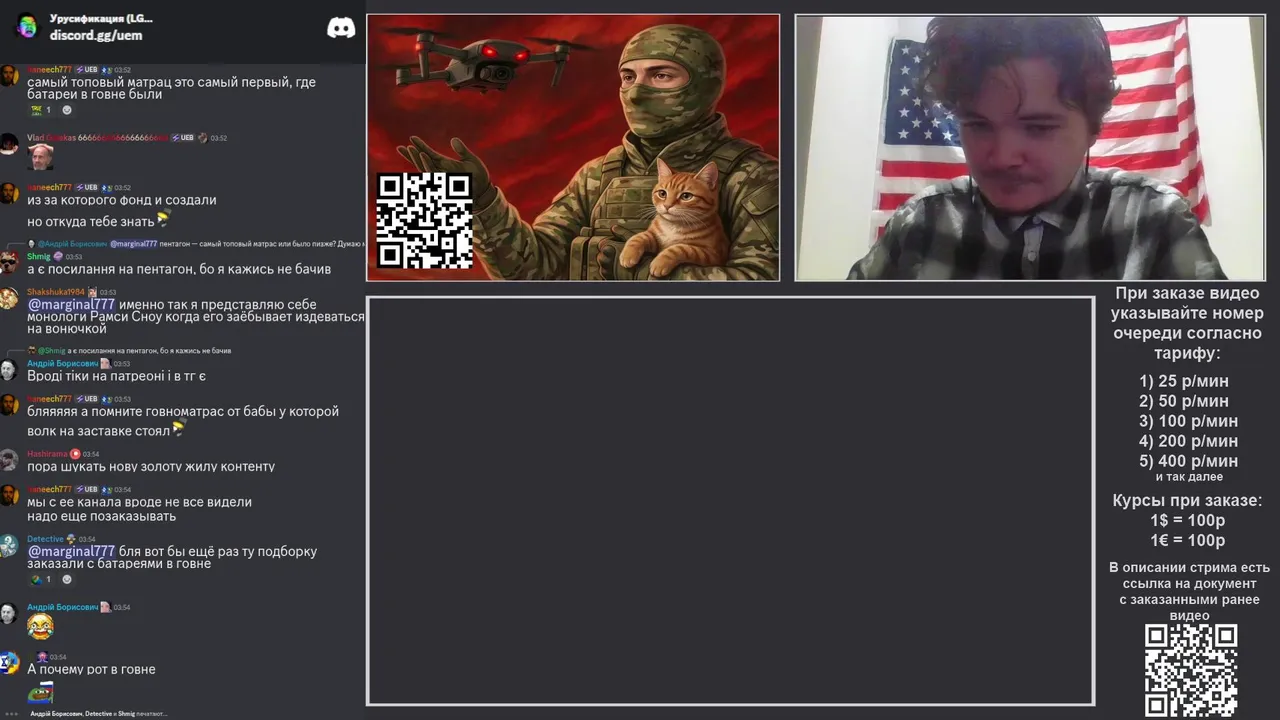
Task: Click the soldier with cat and drone image
Action: coord(573,147)
